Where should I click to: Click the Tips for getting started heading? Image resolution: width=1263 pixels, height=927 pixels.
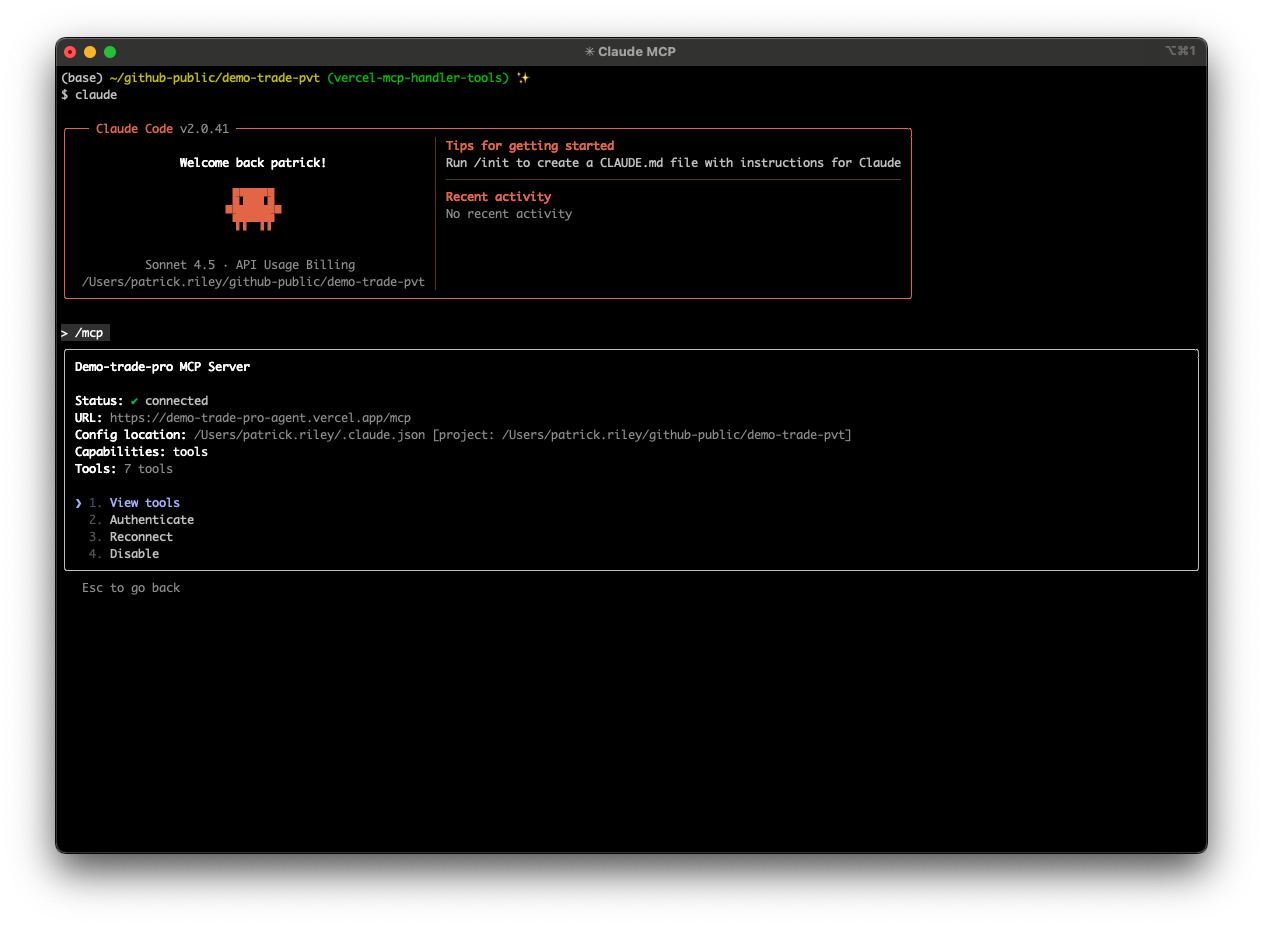point(529,146)
